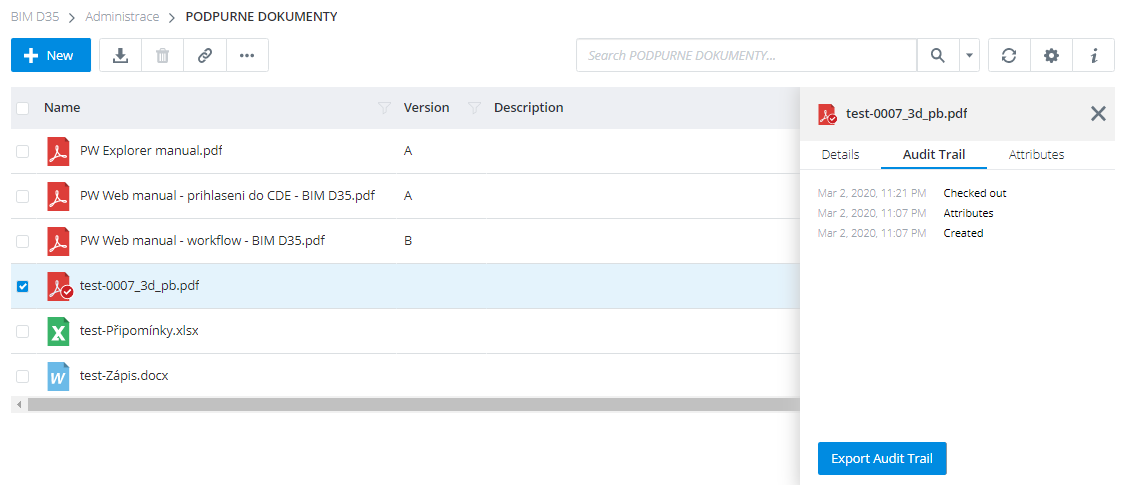Open the Name column filter
Image resolution: width=1129 pixels, height=485 pixels.
click(x=384, y=108)
